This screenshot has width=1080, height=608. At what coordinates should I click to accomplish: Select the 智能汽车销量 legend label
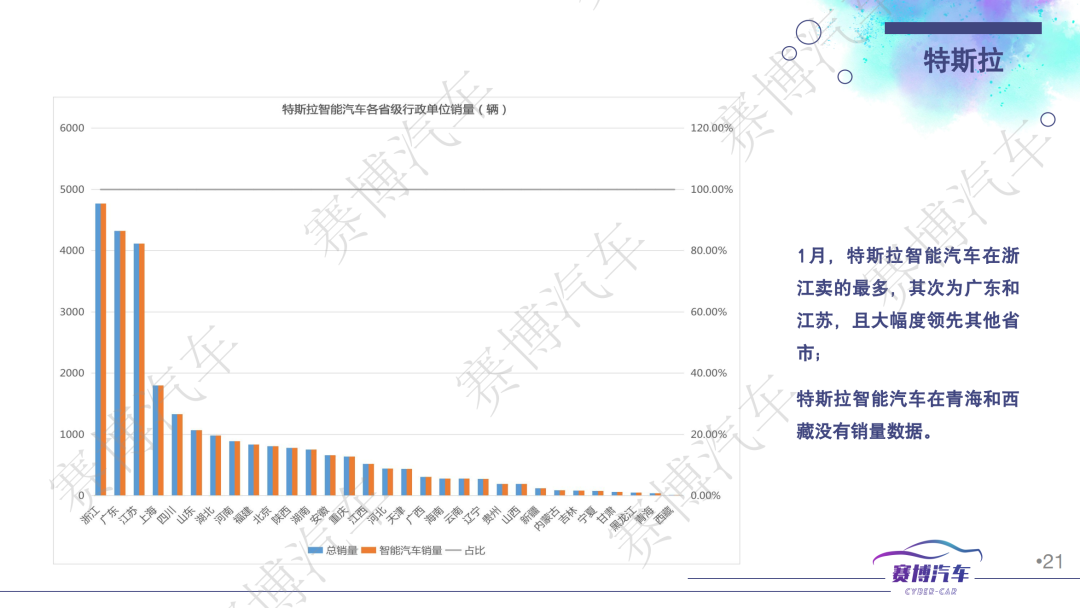click(x=411, y=550)
